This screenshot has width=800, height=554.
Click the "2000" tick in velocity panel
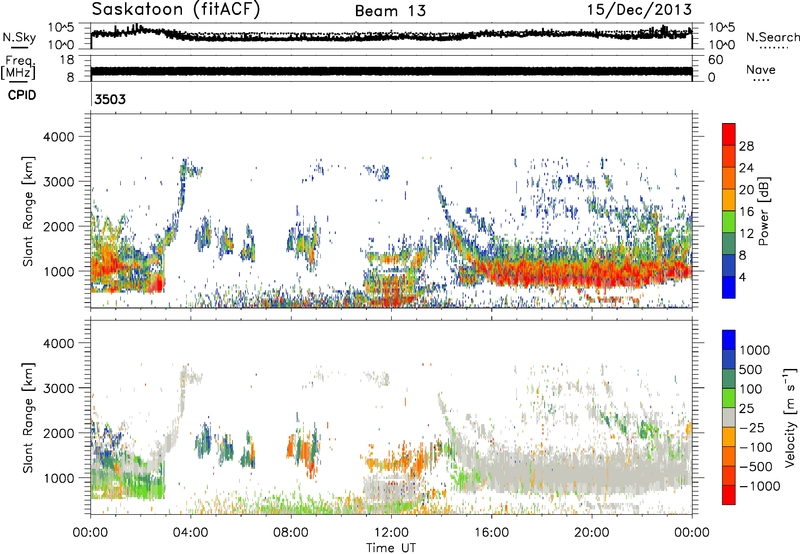tap(58, 433)
